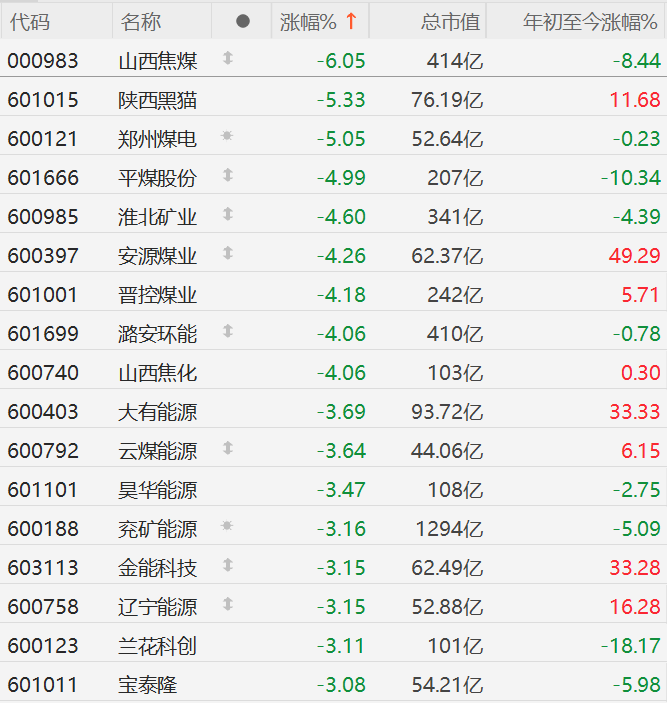The image size is (667, 703).
Task: Select stock code 601015
Action: [x=43, y=100]
